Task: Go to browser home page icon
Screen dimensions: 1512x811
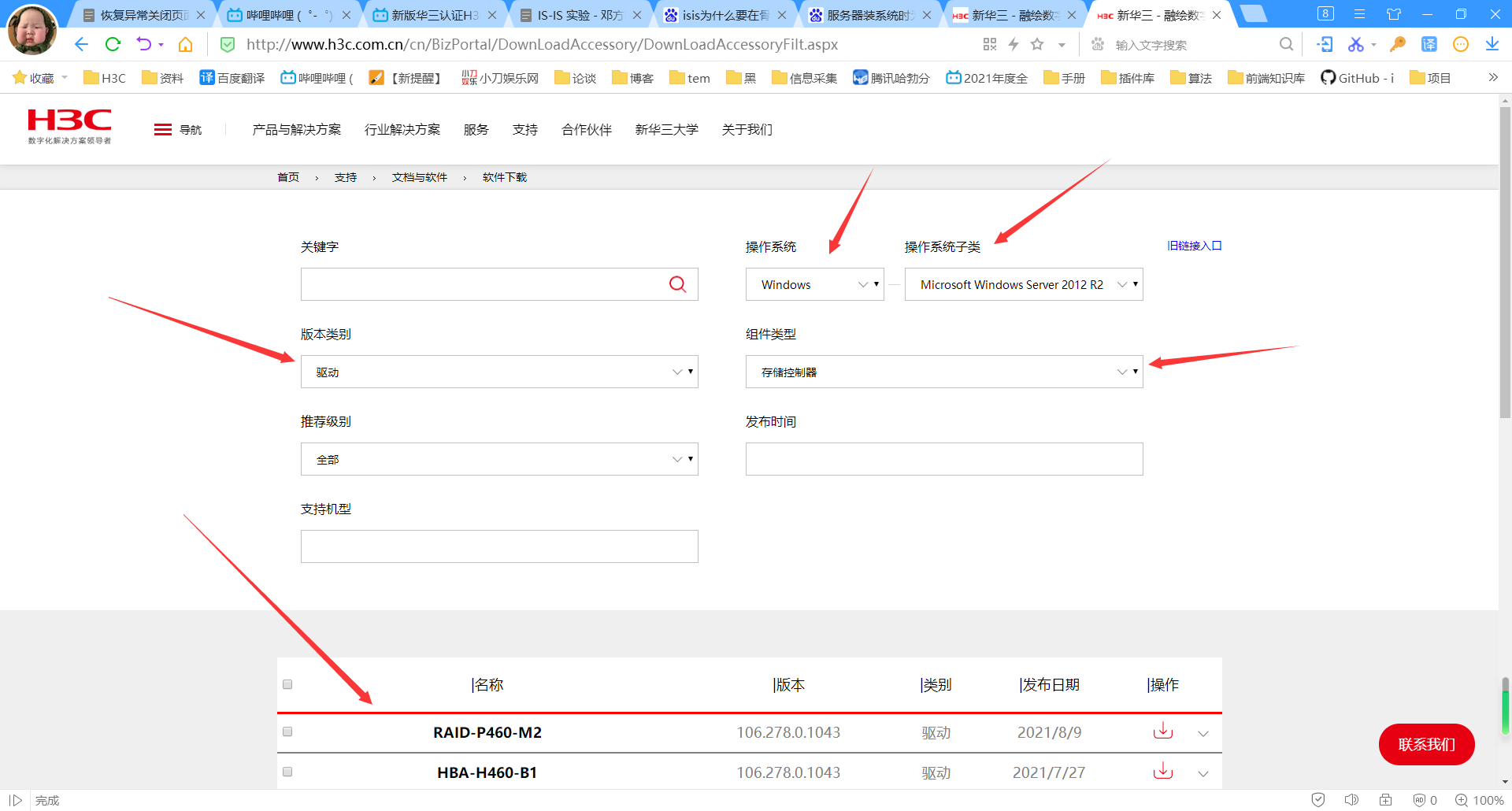Action: [x=185, y=45]
